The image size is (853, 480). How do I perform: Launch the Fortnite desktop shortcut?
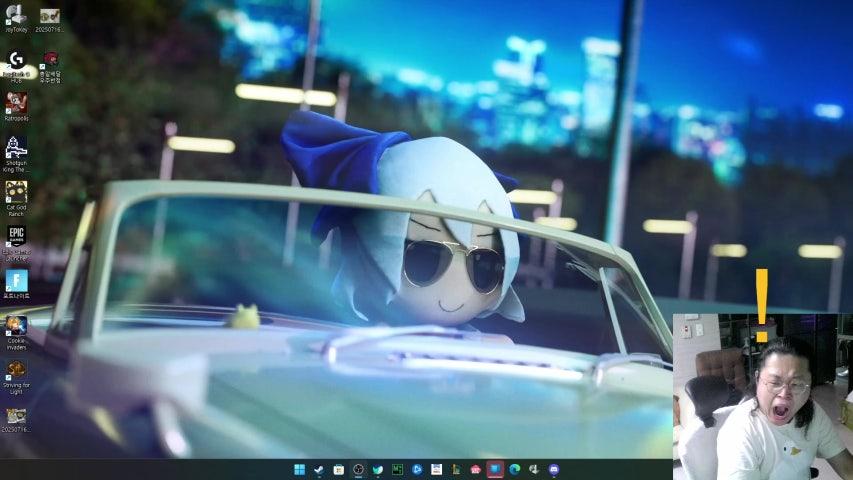(x=16, y=285)
